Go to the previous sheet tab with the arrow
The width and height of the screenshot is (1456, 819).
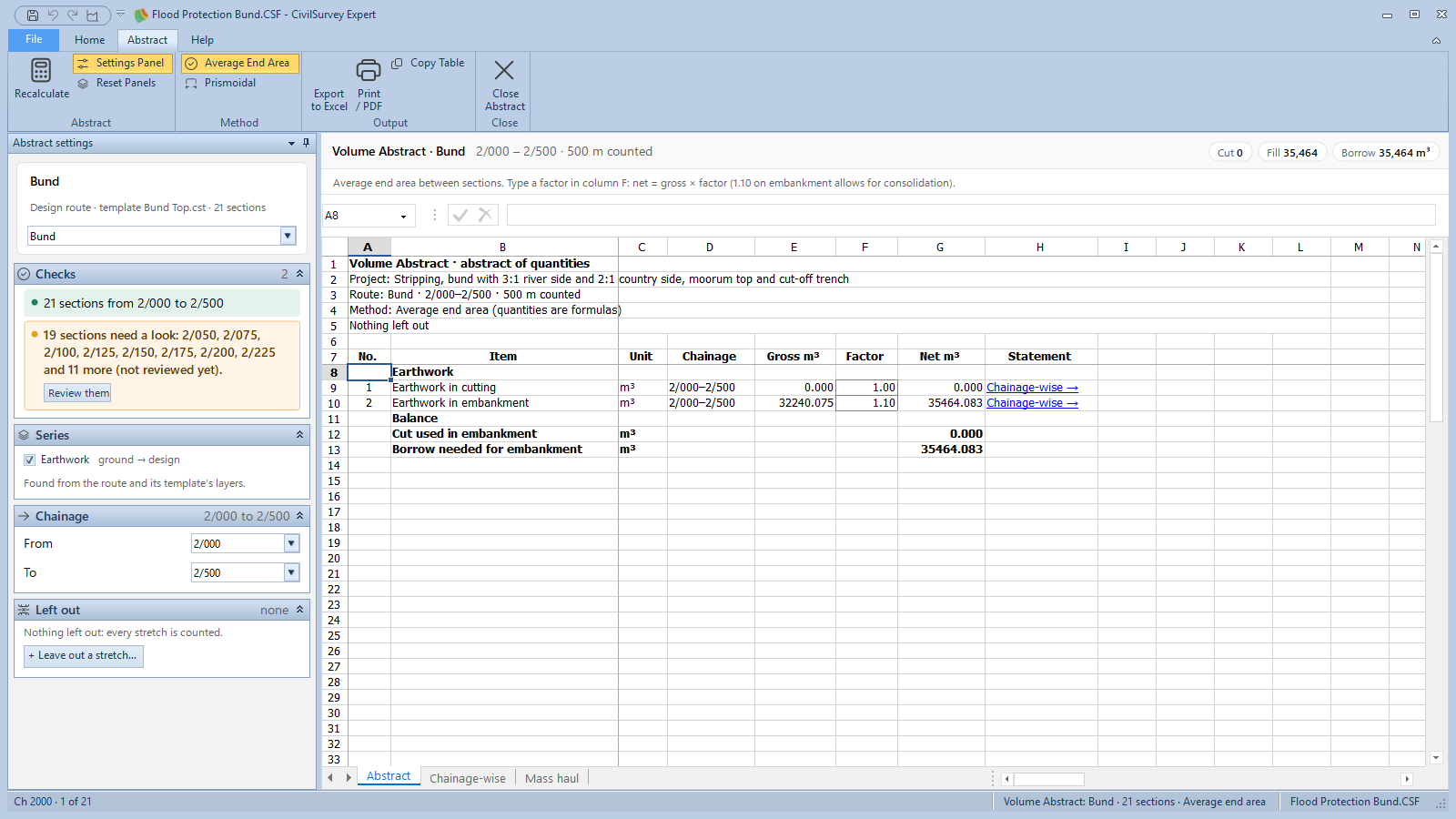[x=330, y=778]
